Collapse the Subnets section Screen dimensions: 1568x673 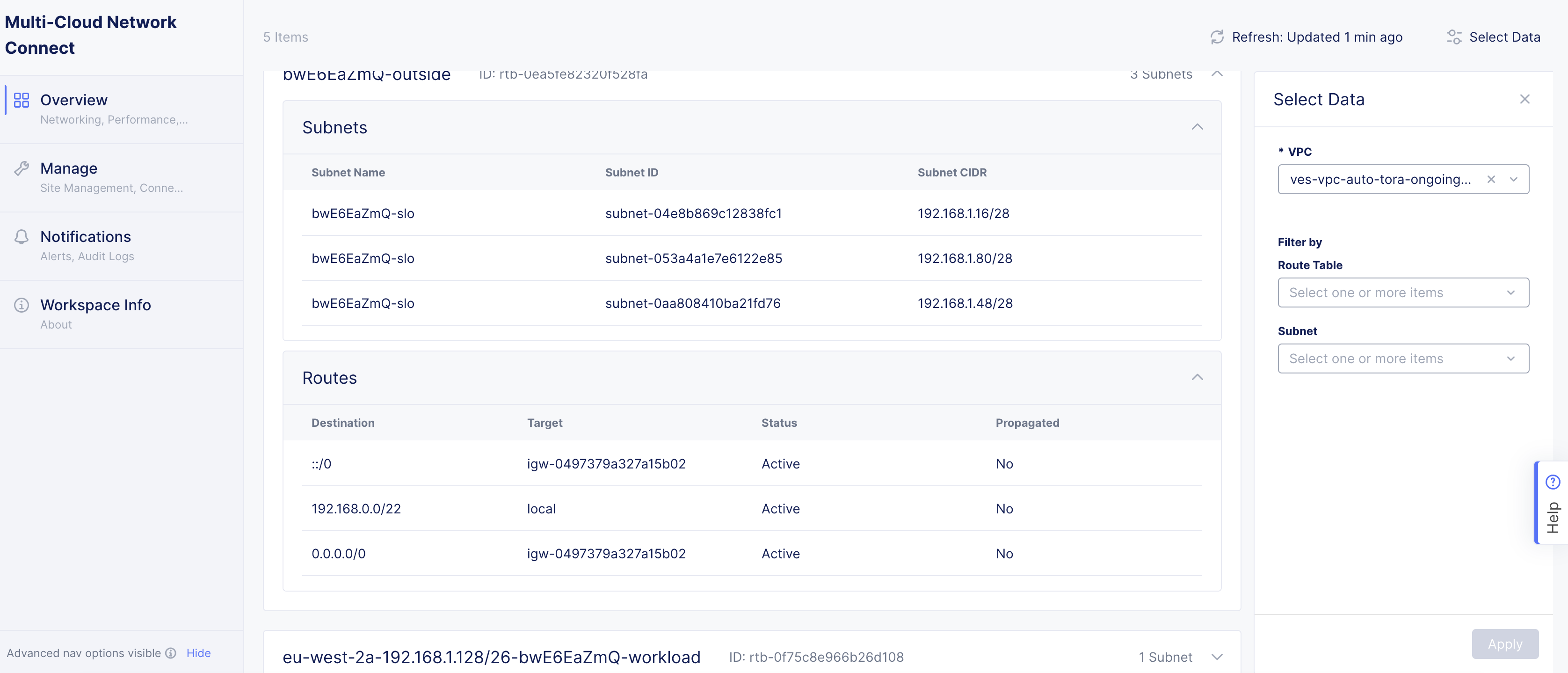1198,127
